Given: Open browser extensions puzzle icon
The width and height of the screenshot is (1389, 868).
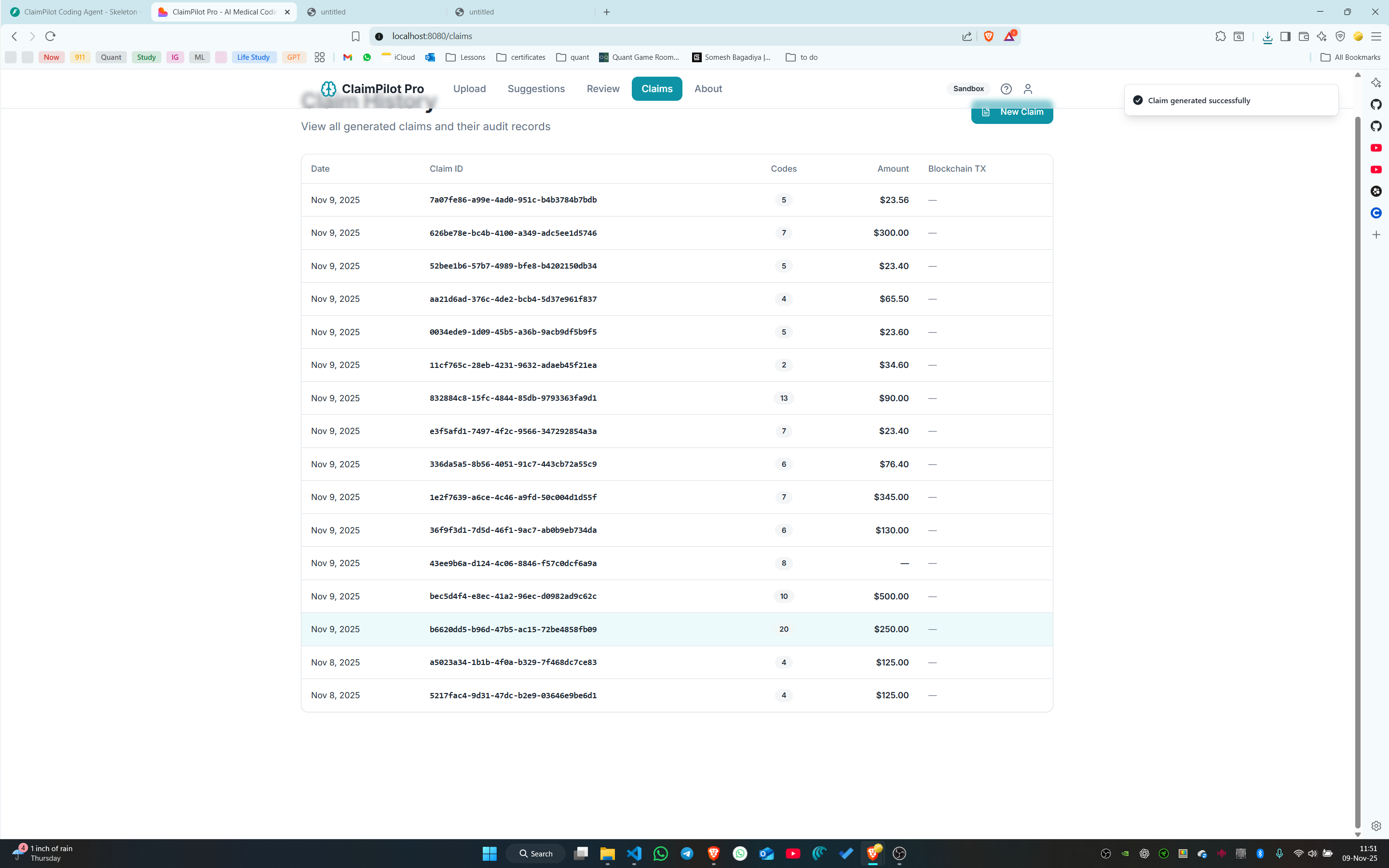Looking at the screenshot, I should [1220, 36].
